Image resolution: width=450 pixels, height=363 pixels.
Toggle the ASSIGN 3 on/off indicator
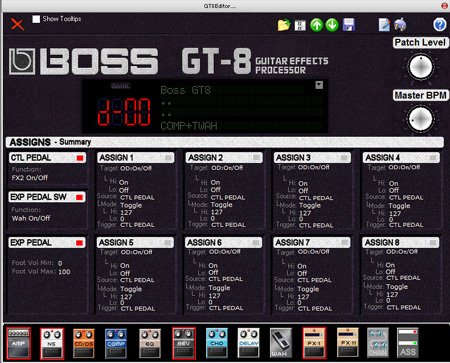tap(345, 158)
